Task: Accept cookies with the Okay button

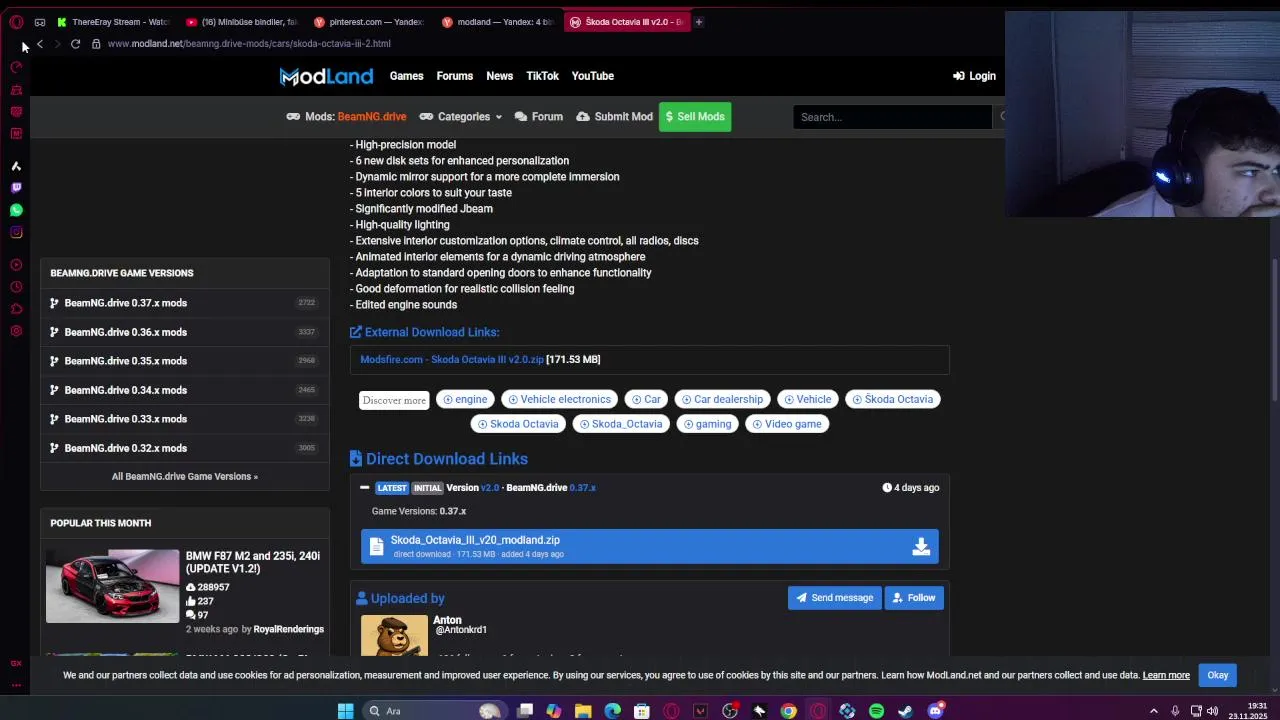Action: (1217, 675)
